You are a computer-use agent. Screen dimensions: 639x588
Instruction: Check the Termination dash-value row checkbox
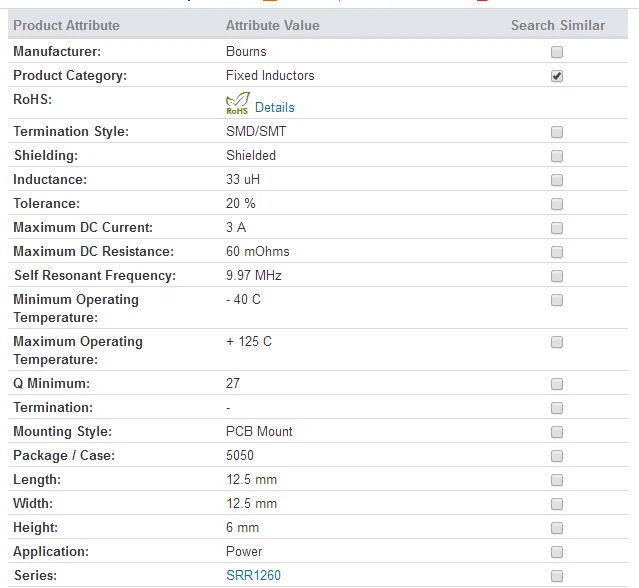557,408
